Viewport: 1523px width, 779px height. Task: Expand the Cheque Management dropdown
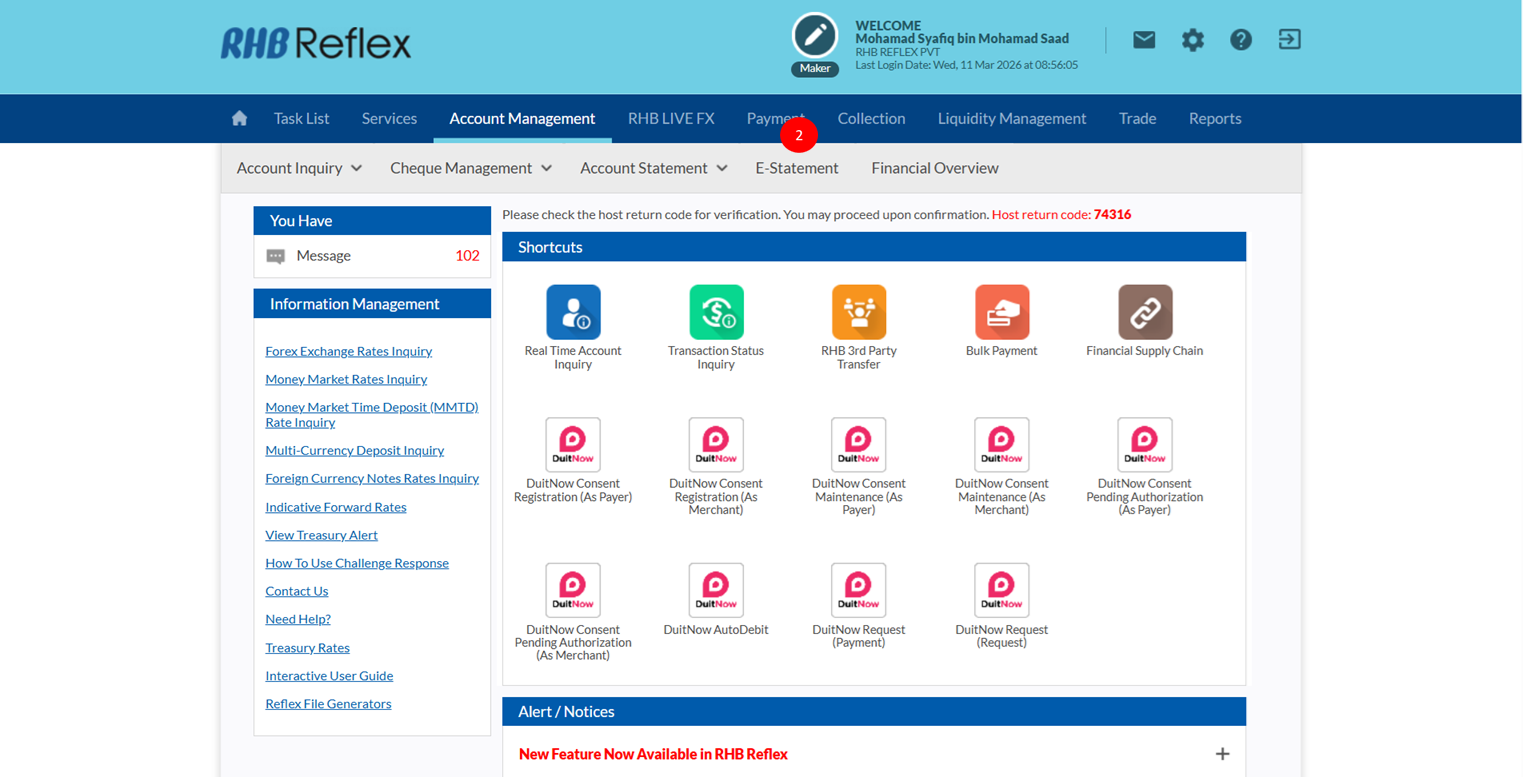click(470, 168)
